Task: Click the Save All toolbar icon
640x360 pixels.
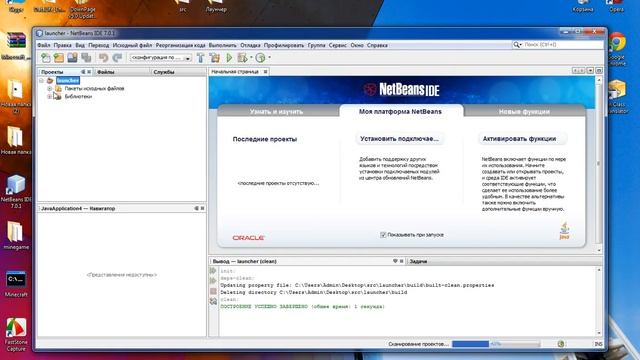Action: pos(86,58)
